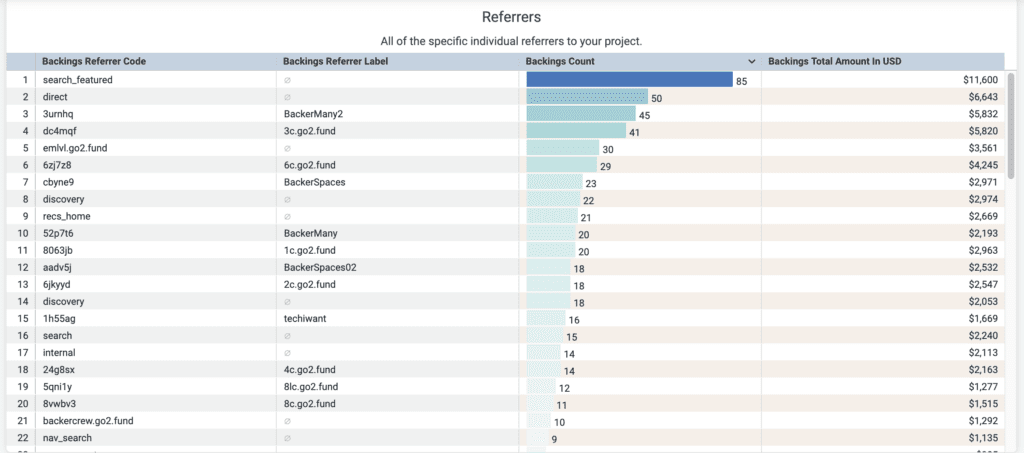Click the techiwant referrer label cell
Screen dimensions: 1024x453
click(305, 319)
